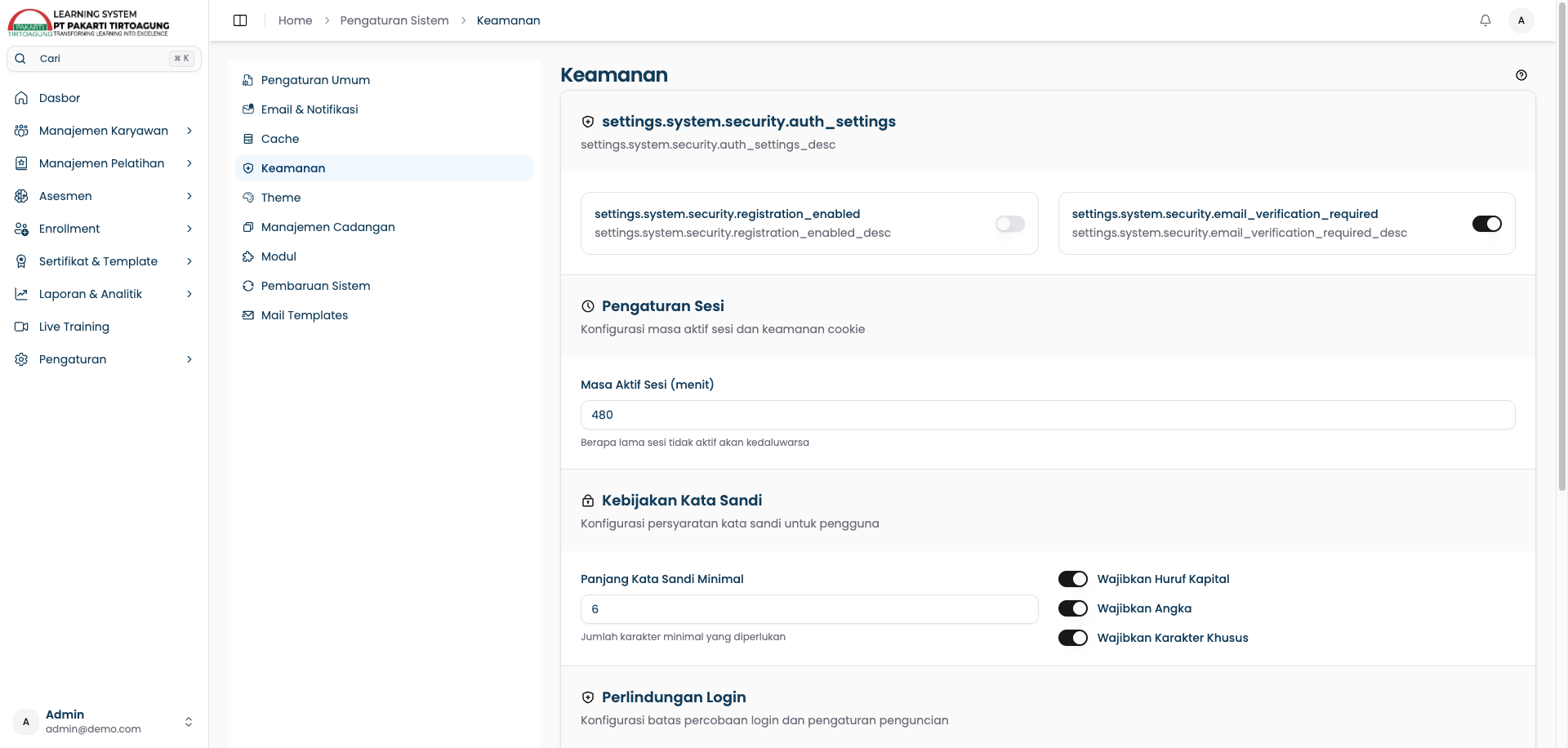
Task: Click the Dasbor home icon
Action: 22,98
